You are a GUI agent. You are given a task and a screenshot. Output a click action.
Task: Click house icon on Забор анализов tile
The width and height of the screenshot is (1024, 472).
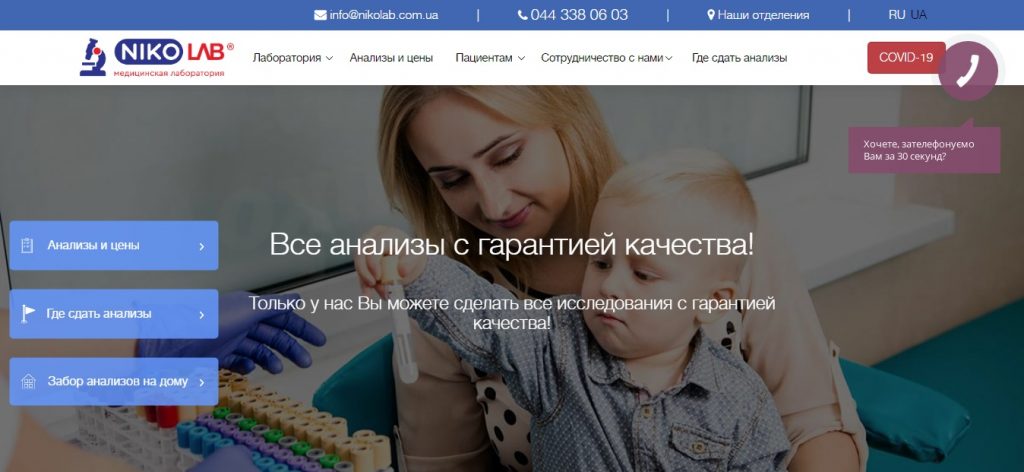coord(28,381)
